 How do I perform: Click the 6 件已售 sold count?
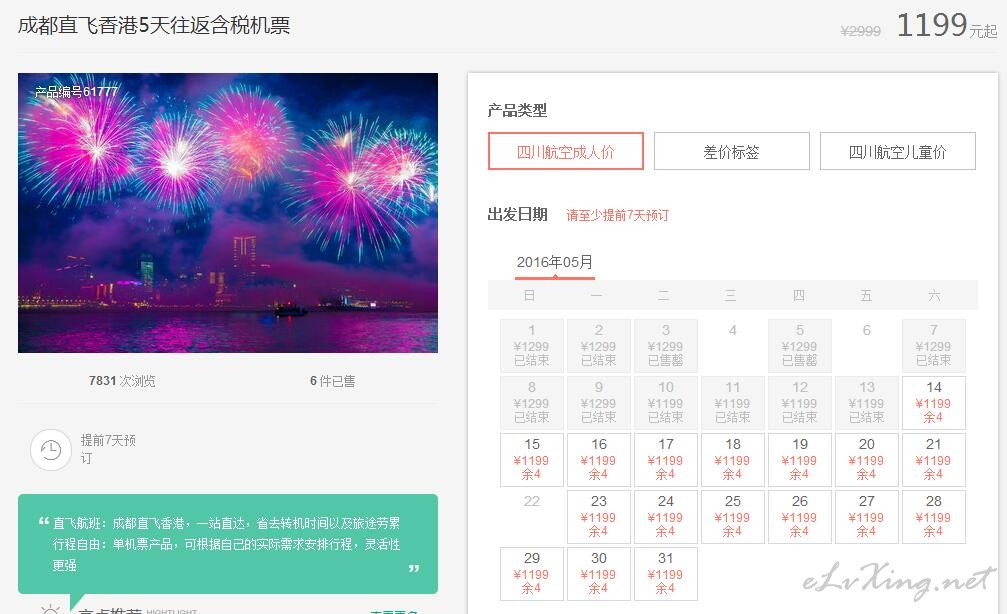pyautogui.click(x=333, y=381)
